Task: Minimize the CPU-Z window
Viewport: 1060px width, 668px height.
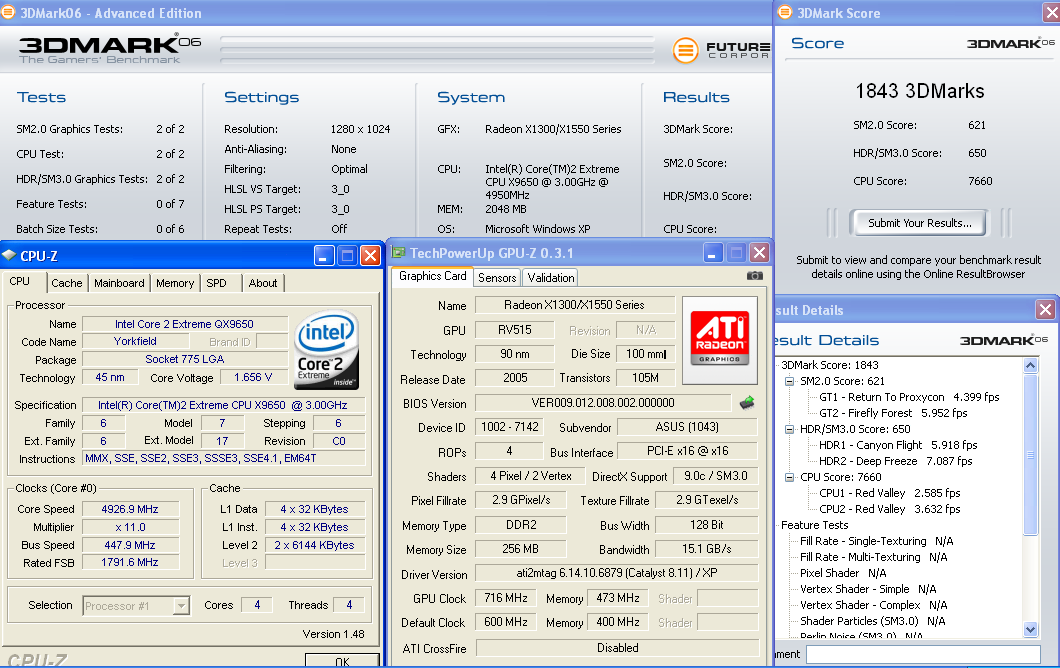Action: click(324, 256)
